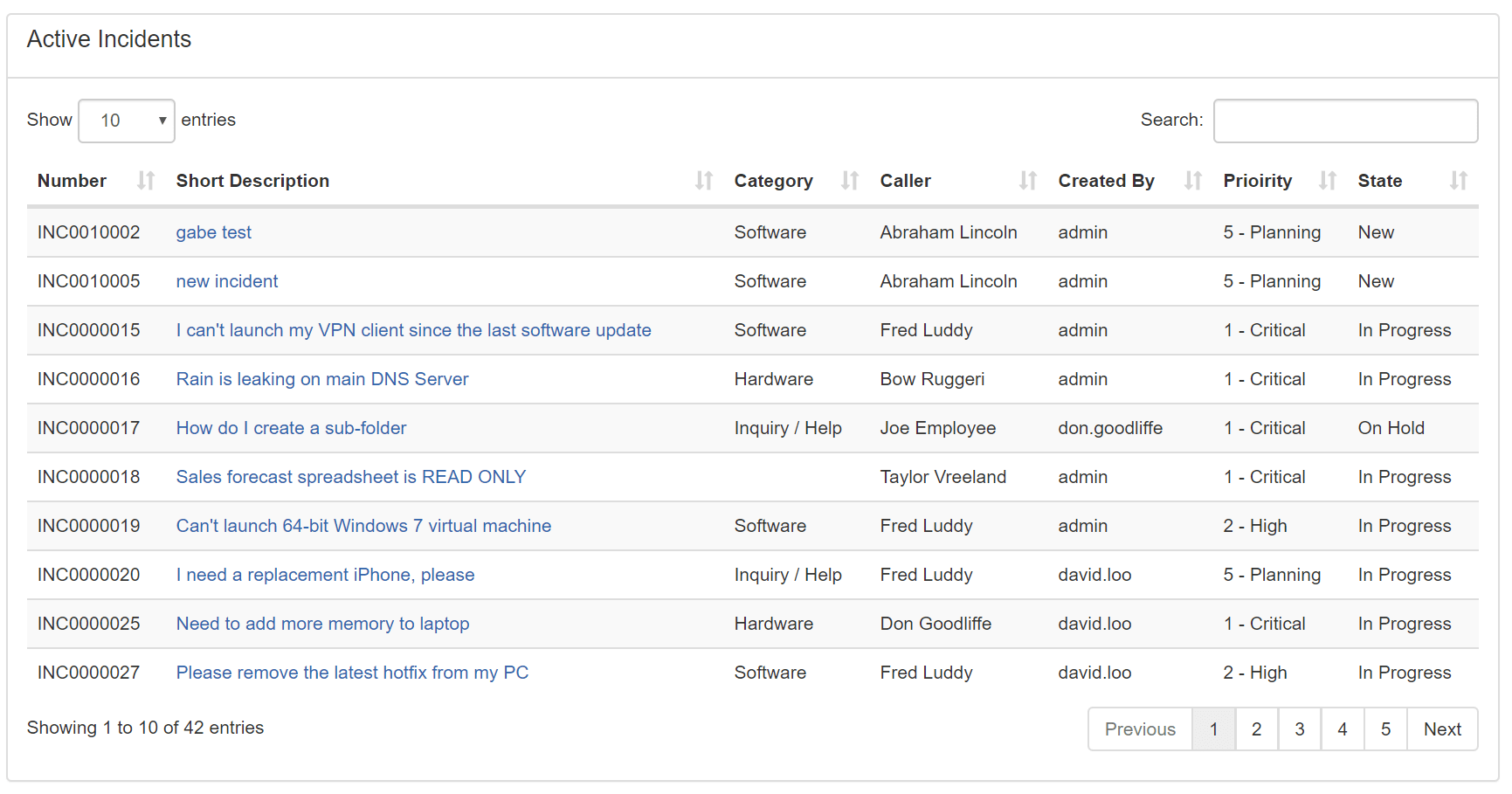Go to pagination page 3
This screenshot has width=1512, height=794.
pos(1300,729)
